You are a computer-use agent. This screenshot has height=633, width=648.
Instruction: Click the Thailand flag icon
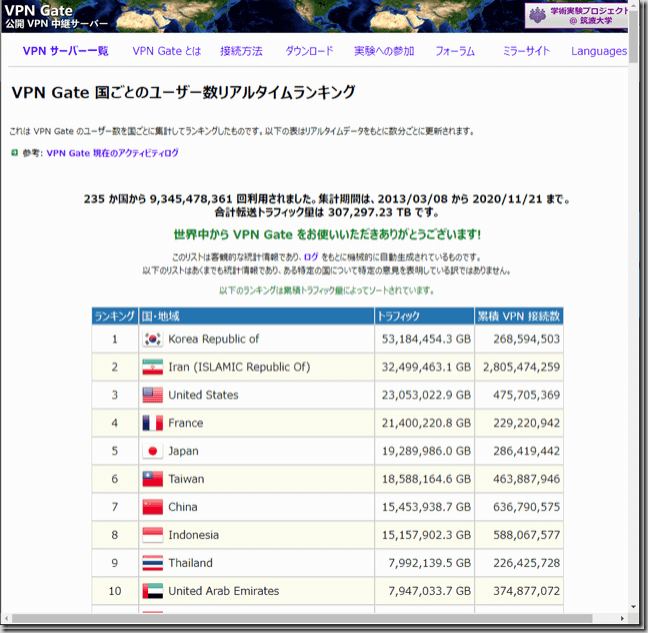(x=152, y=563)
